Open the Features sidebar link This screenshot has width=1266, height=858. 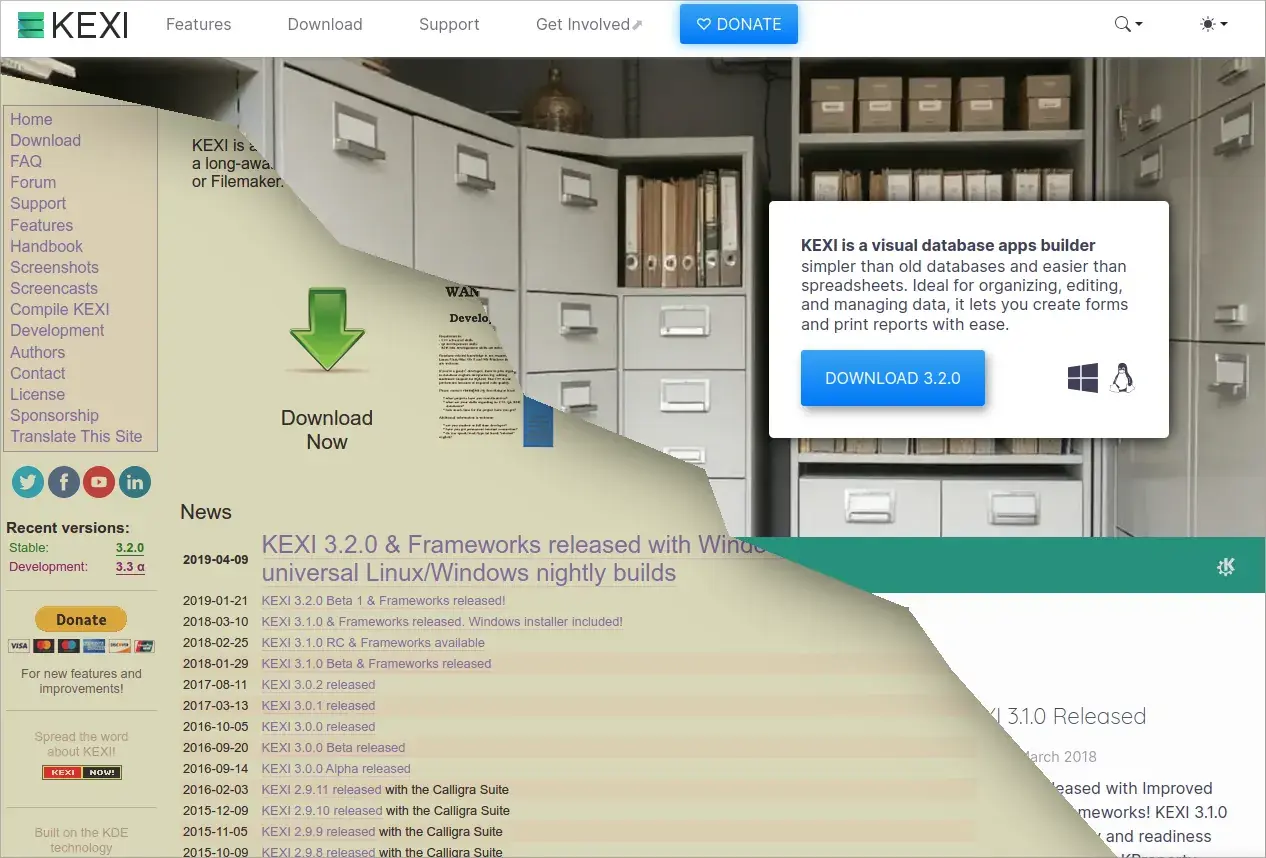pyautogui.click(x=41, y=225)
